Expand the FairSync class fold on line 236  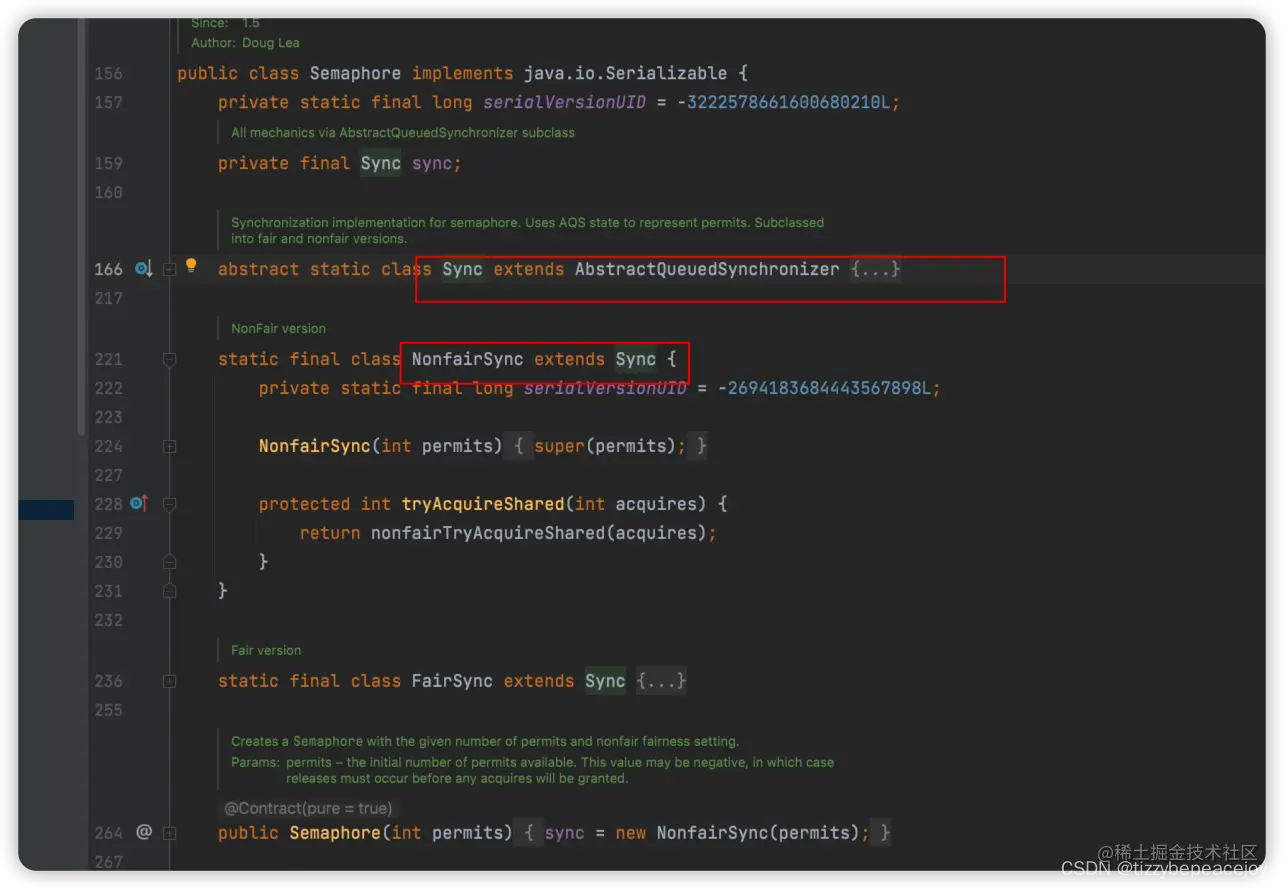coord(170,681)
